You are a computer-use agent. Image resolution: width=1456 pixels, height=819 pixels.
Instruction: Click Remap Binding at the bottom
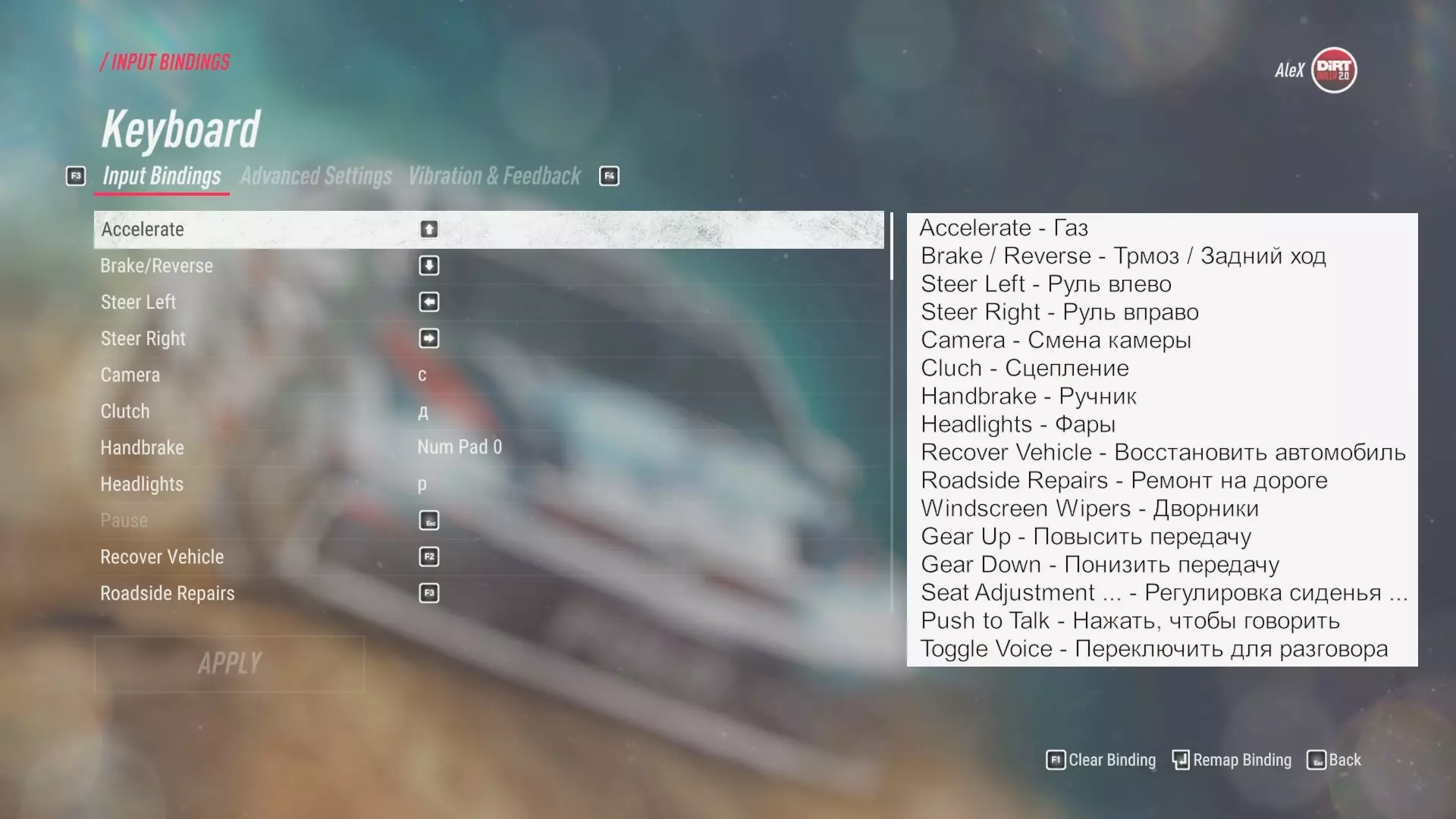(x=1232, y=760)
